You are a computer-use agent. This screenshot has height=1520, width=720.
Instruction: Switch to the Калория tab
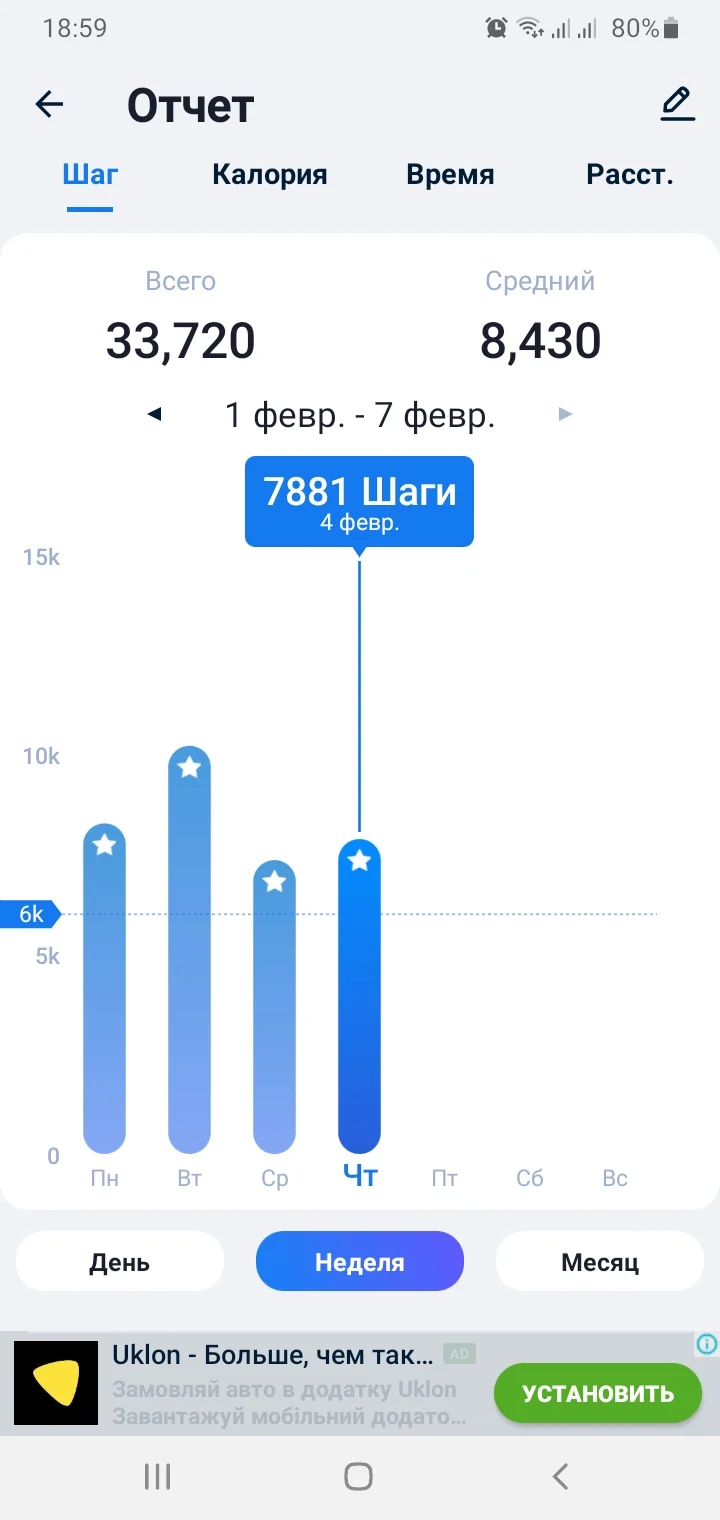(x=269, y=174)
